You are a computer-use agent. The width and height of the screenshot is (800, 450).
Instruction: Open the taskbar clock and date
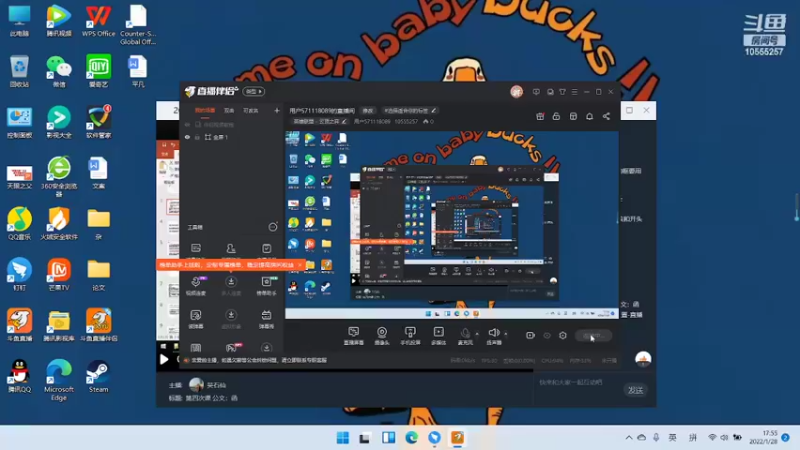[x=763, y=437]
